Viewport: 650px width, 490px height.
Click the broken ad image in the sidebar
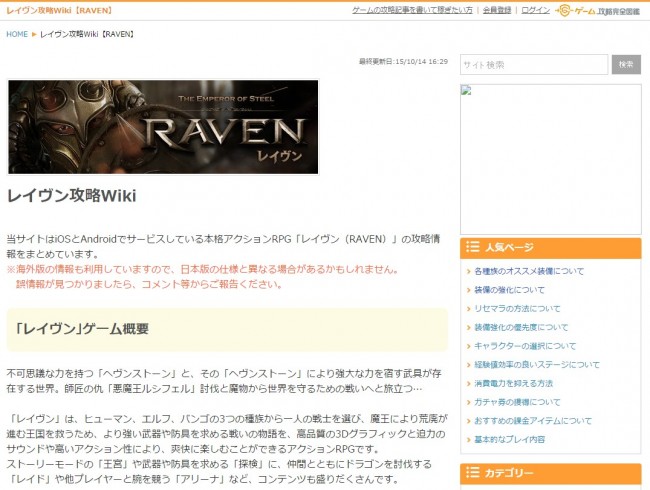(x=551, y=159)
